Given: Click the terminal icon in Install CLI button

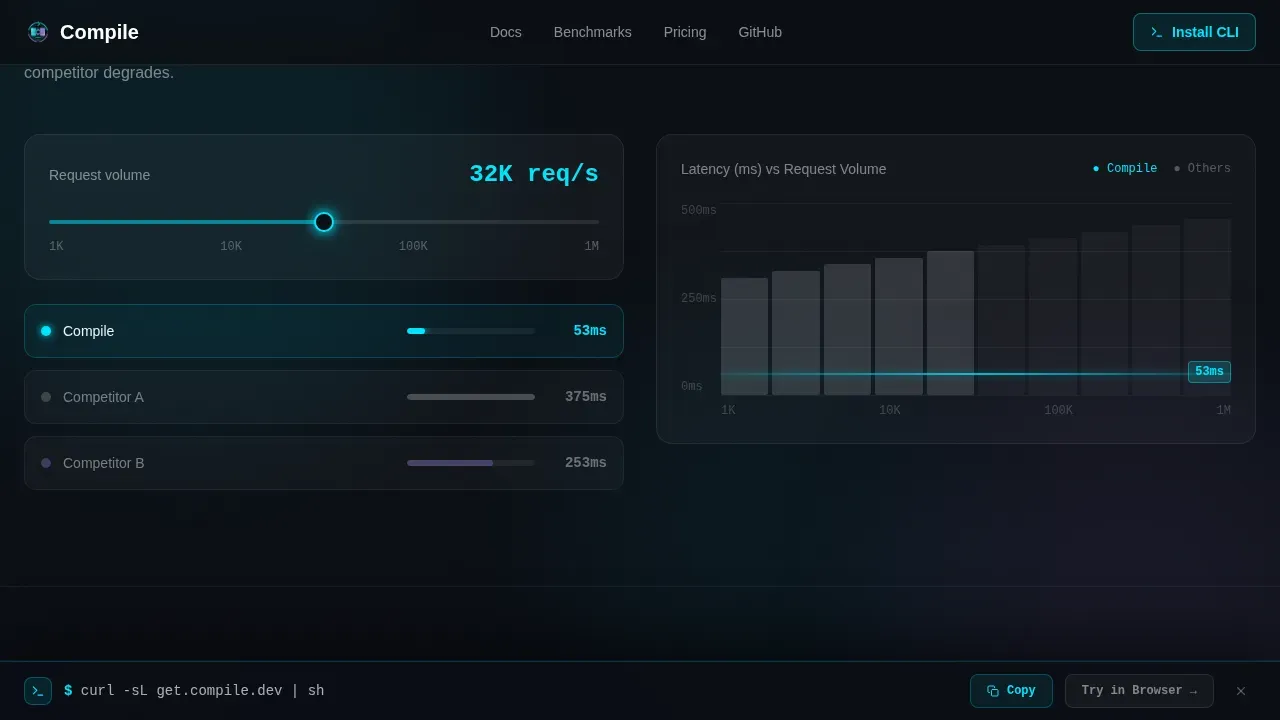Looking at the screenshot, I should click(x=1157, y=32).
